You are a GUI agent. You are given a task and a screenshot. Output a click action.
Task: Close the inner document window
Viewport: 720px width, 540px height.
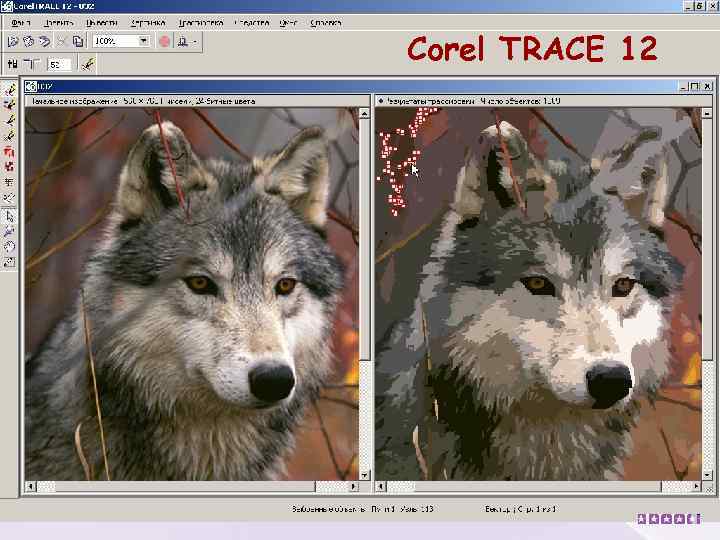point(708,86)
